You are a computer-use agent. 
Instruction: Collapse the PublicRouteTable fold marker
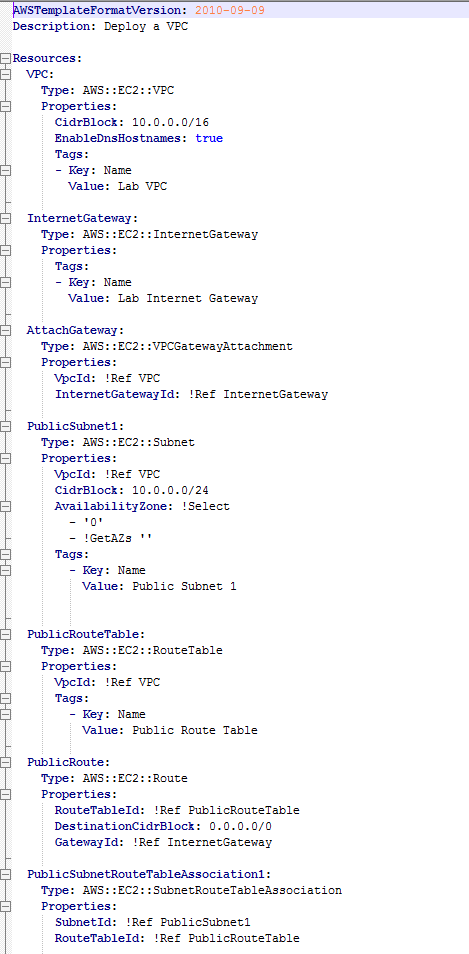(5, 634)
